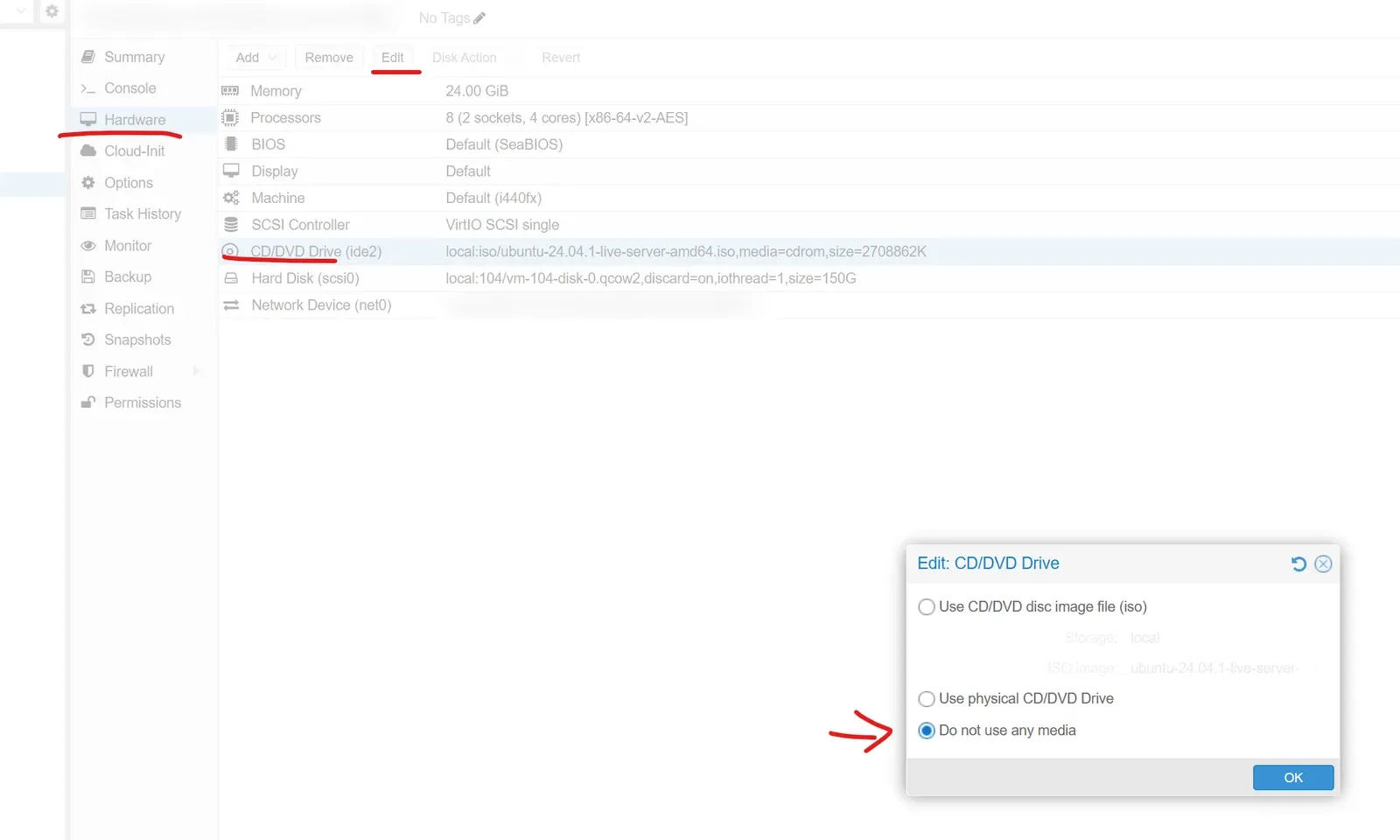Viewport: 1400px width, 840px height.
Task: Click the Remove button
Action: [x=329, y=58]
